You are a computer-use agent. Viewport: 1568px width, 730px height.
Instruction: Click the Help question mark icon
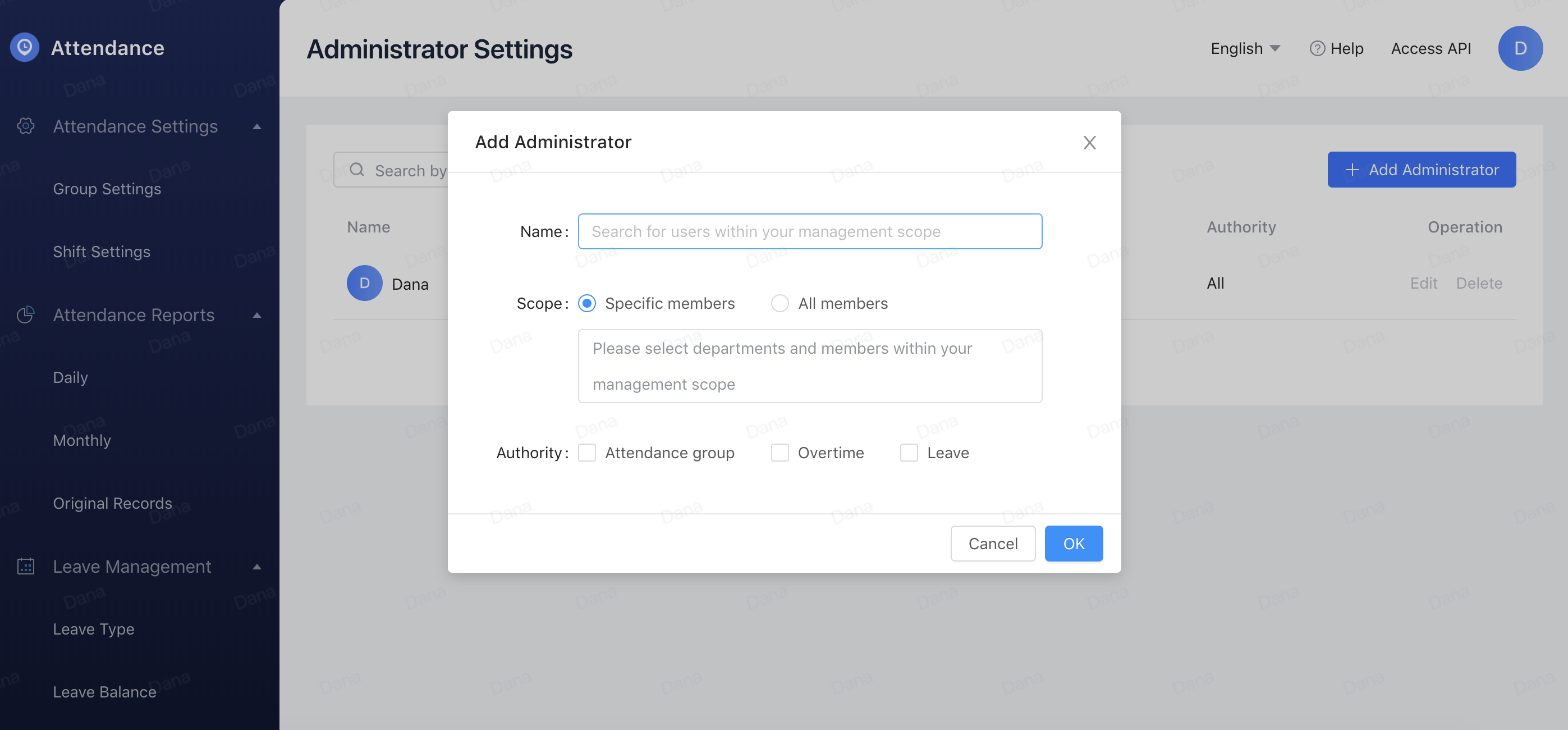coord(1317,49)
